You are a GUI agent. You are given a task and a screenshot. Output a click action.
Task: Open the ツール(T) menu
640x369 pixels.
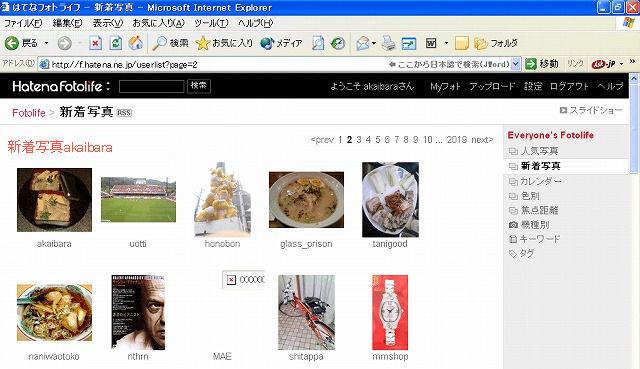[x=211, y=23]
